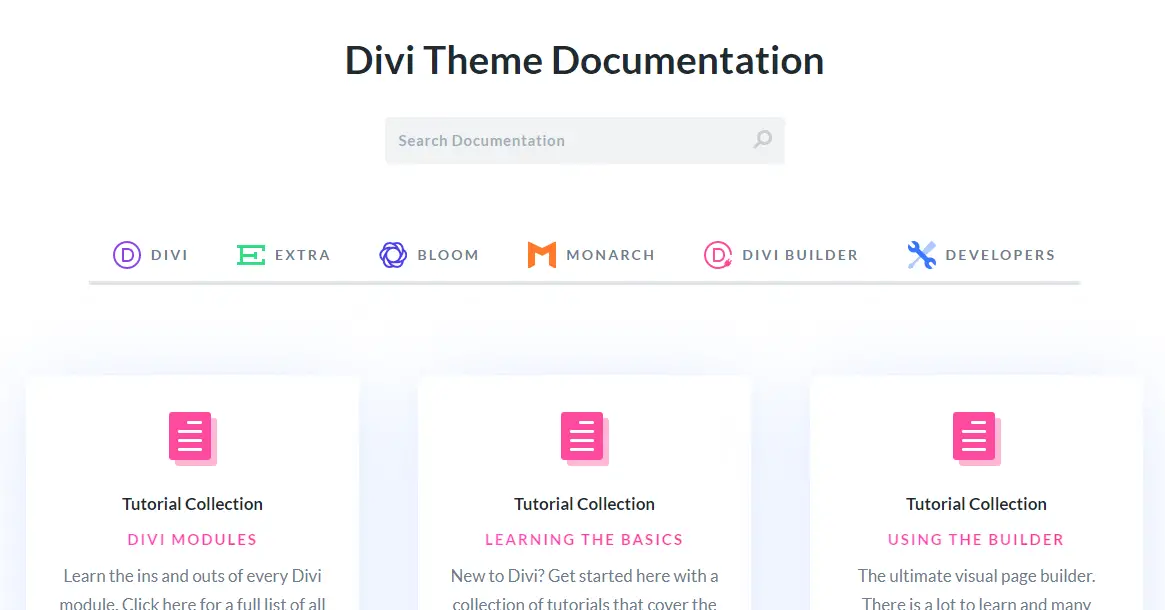The image size is (1165, 610).
Task: Click 'Tutorial Collection' heading above Using the Builder
Action: pos(976,504)
